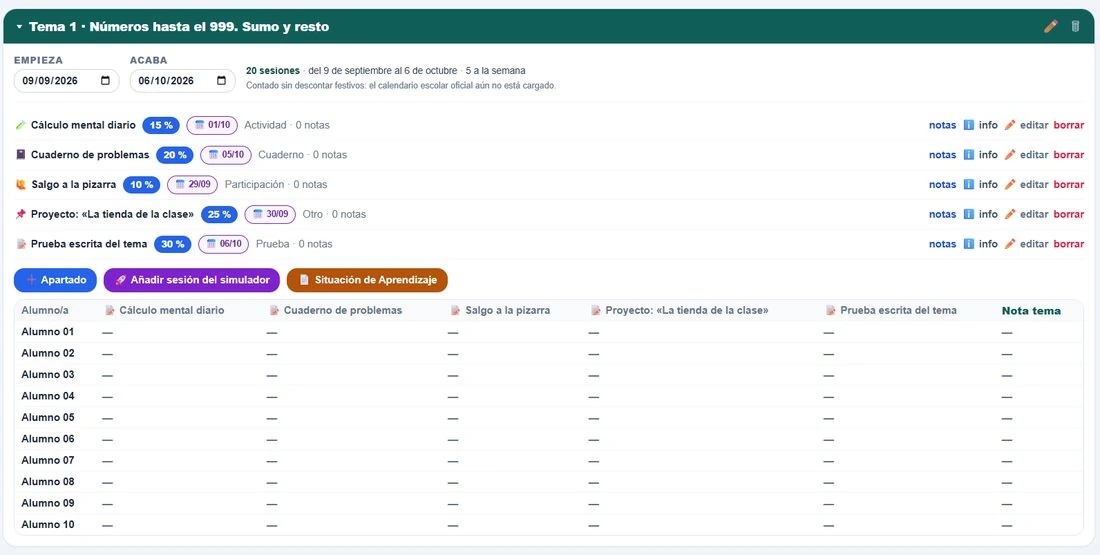Open notas for Cuaderno de problemas
The height and width of the screenshot is (555, 1100).
(942, 155)
